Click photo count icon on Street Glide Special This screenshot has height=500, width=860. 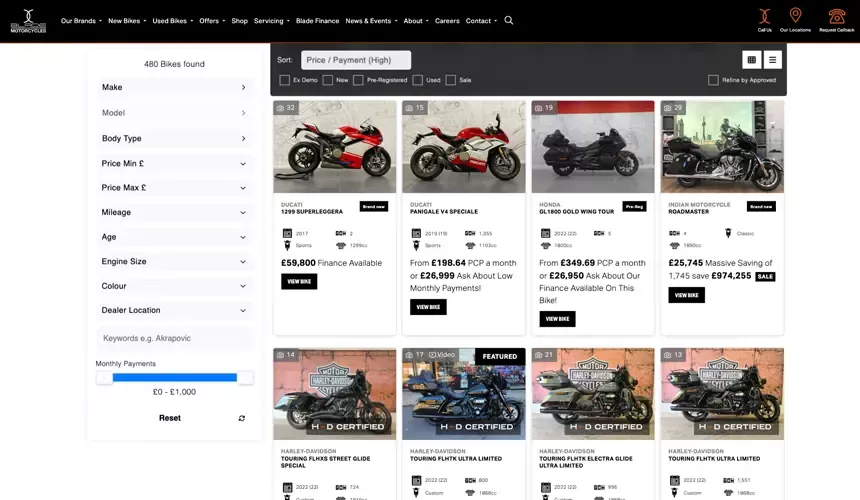(x=280, y=355)
